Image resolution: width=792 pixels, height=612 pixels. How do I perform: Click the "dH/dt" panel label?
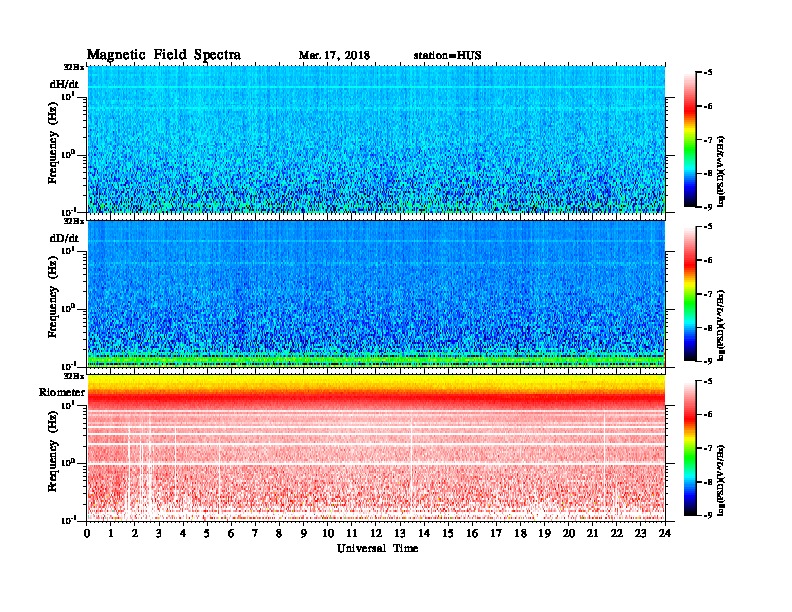pos(64,84)
